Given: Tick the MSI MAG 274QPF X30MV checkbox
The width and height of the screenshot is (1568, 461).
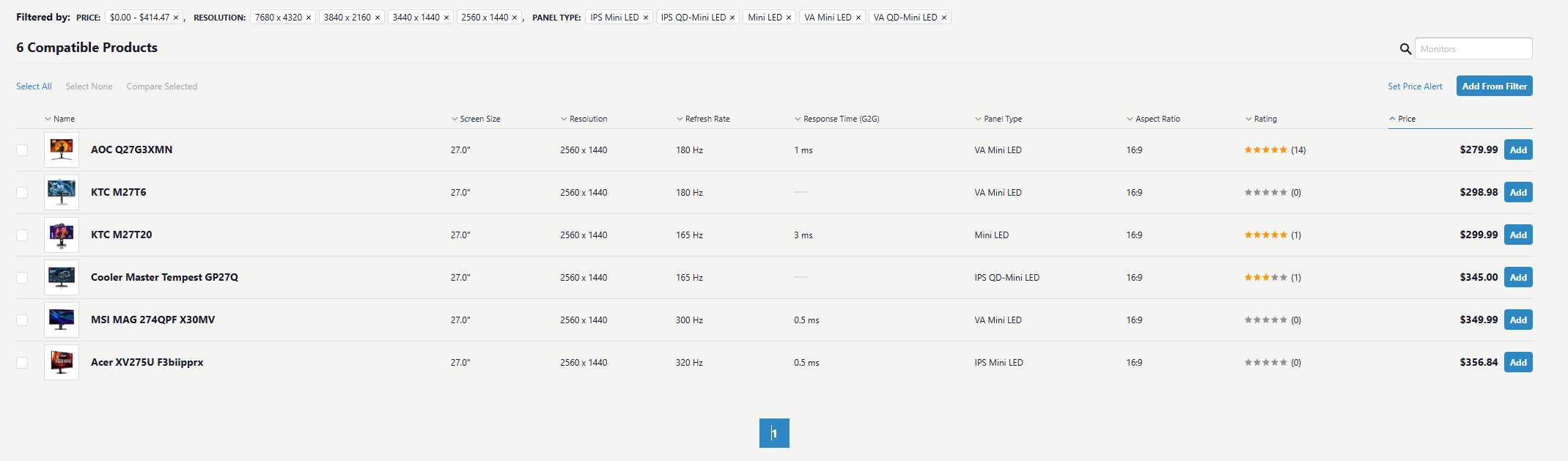Looking at the screenshot, I should 22,320.
